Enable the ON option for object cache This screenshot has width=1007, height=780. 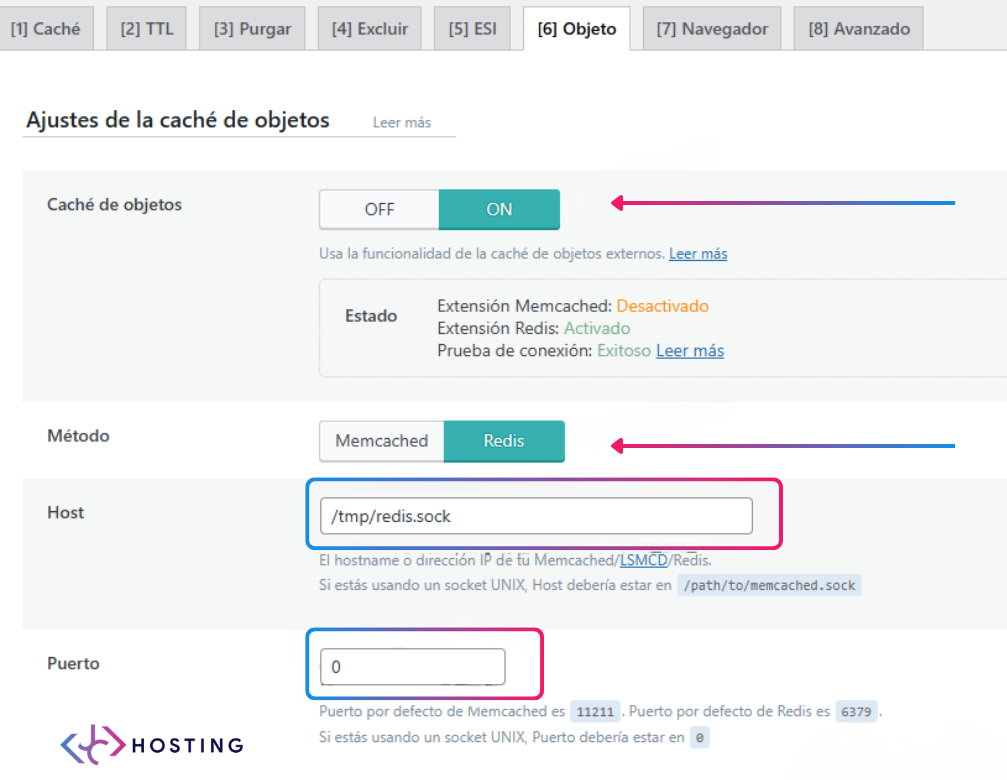499,209
